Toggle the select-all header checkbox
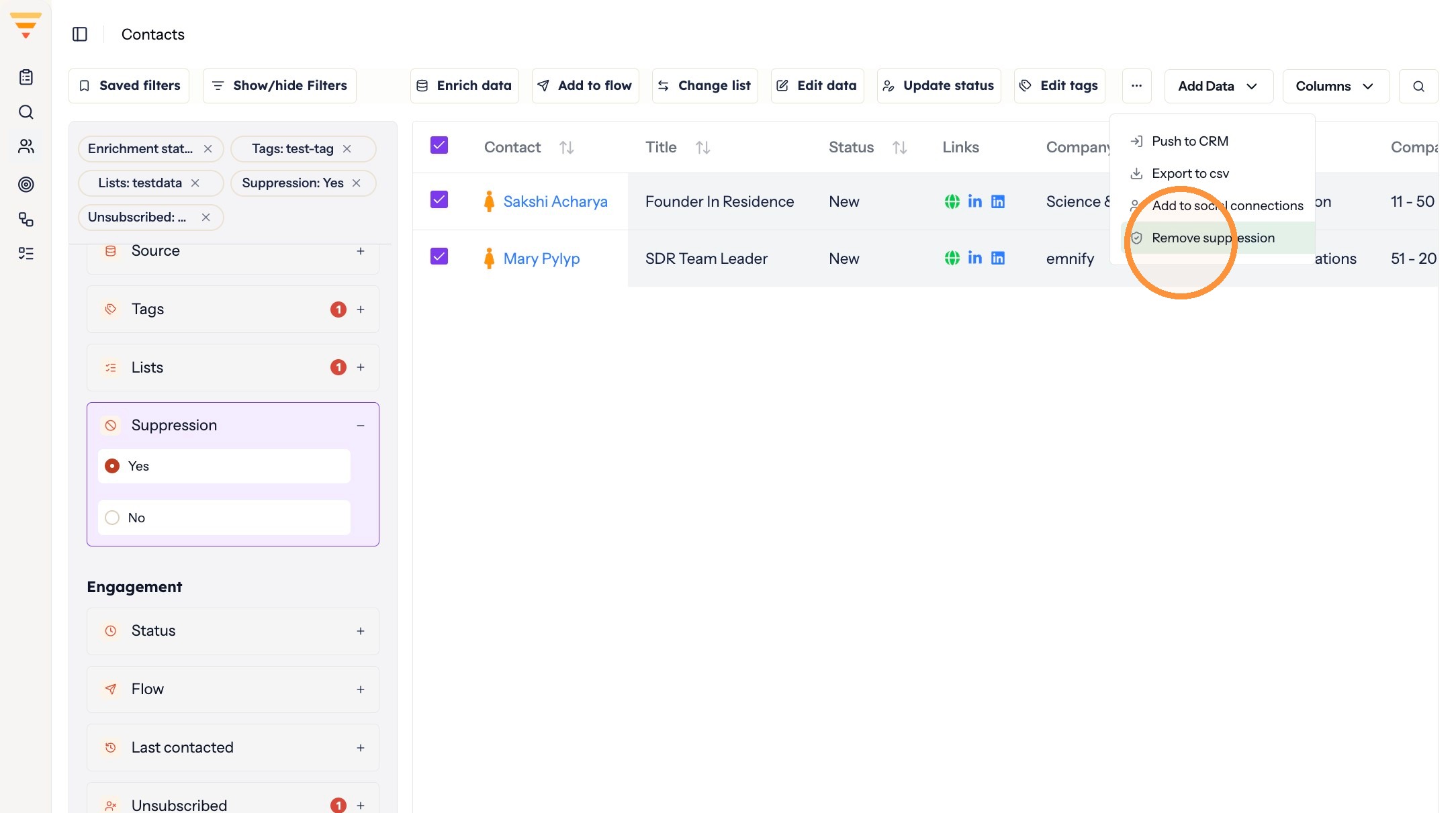This screenshot has height=813, width=1456. pyautogui.click(x=439, y=145)
